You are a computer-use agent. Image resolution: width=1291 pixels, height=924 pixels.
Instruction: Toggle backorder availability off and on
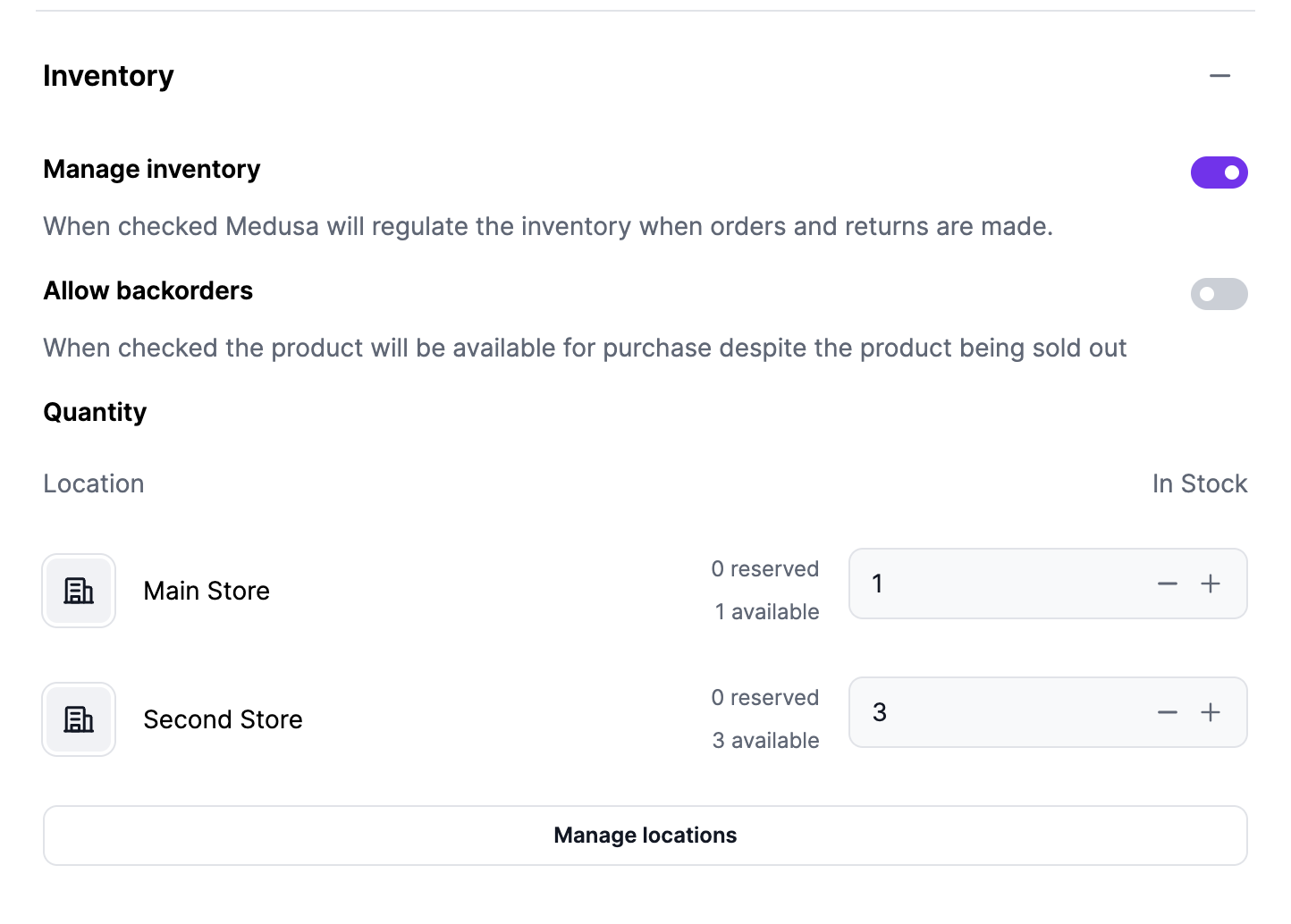[x=1219, y=294]
